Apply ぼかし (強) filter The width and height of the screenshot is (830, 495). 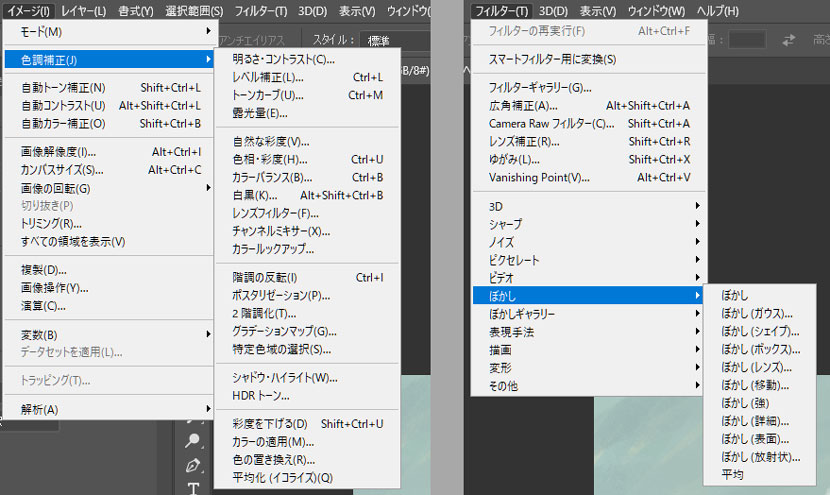click(x=760, y=403)
